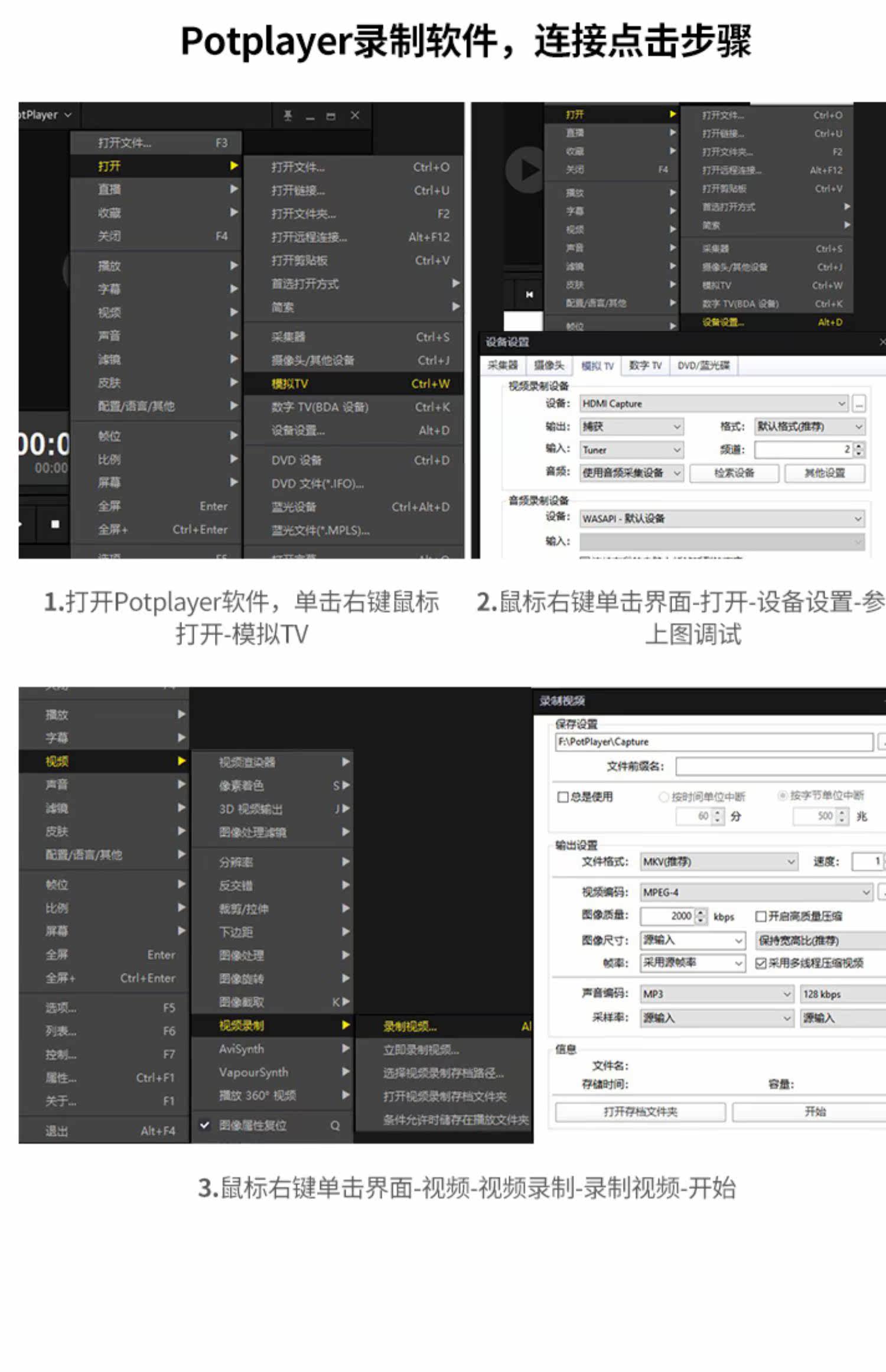The height and width of the screenshot is (1372, 886).
Task: Choose 退出 to quit PotPlayer
Action: coord(105,1131)
